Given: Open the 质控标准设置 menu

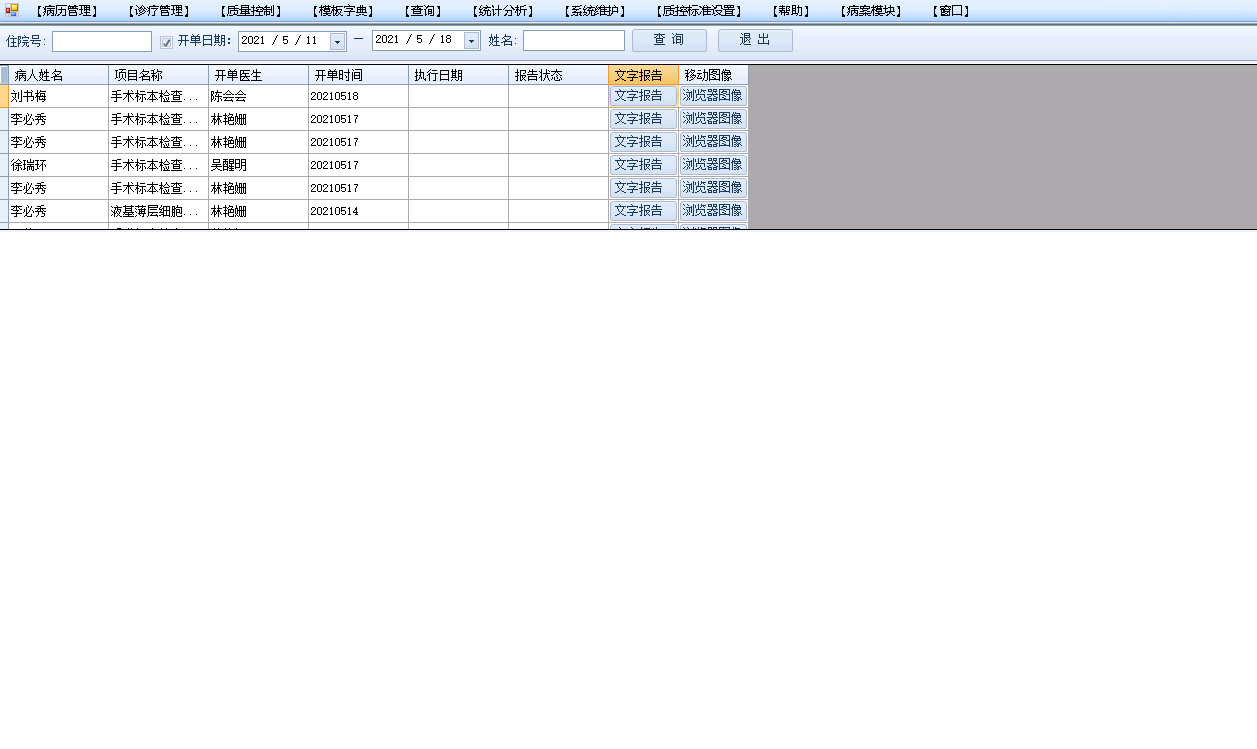Looking at the screenshot, I should pyautogui.click(x=700, y=11).
